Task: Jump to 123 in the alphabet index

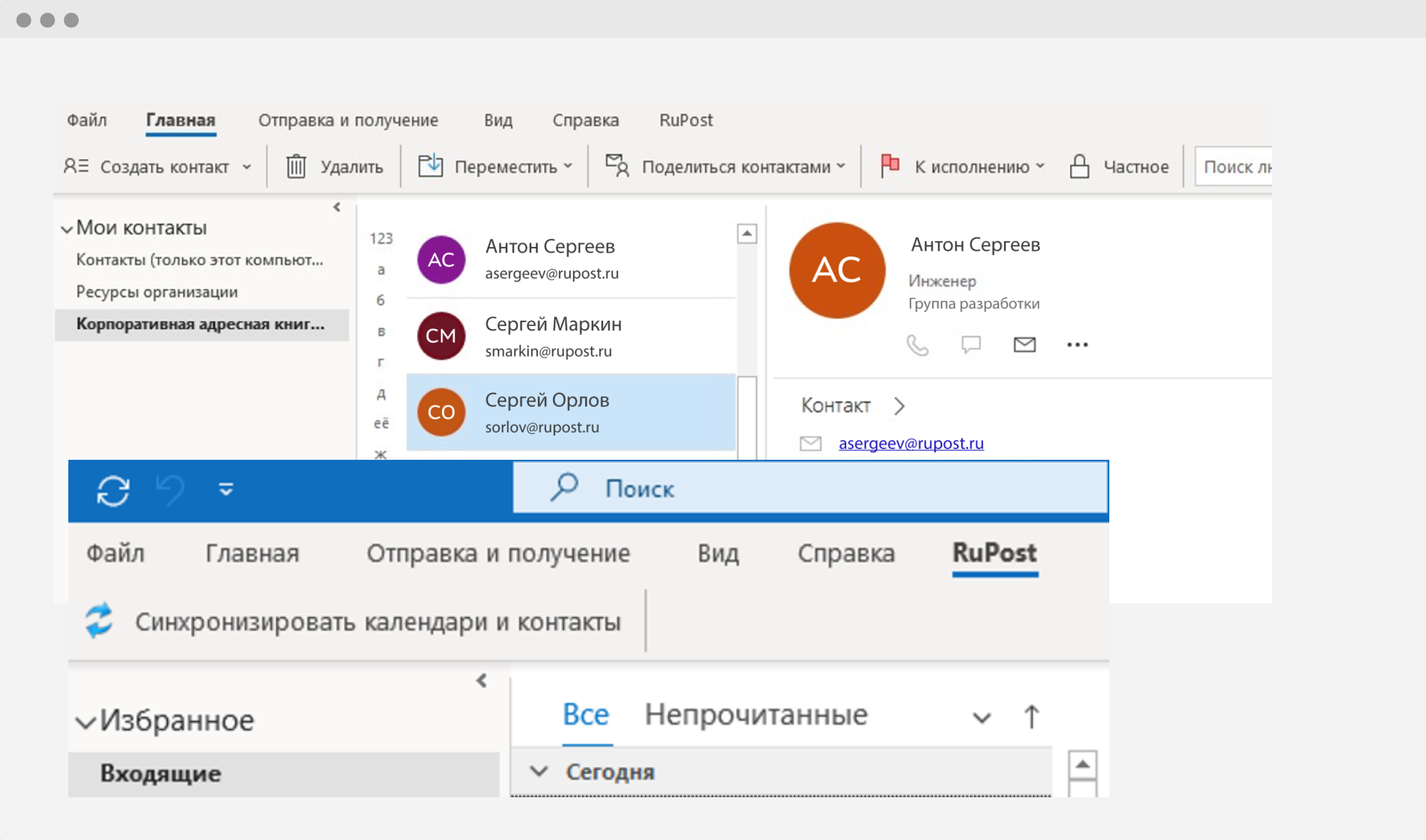Action: click(381, 238)
